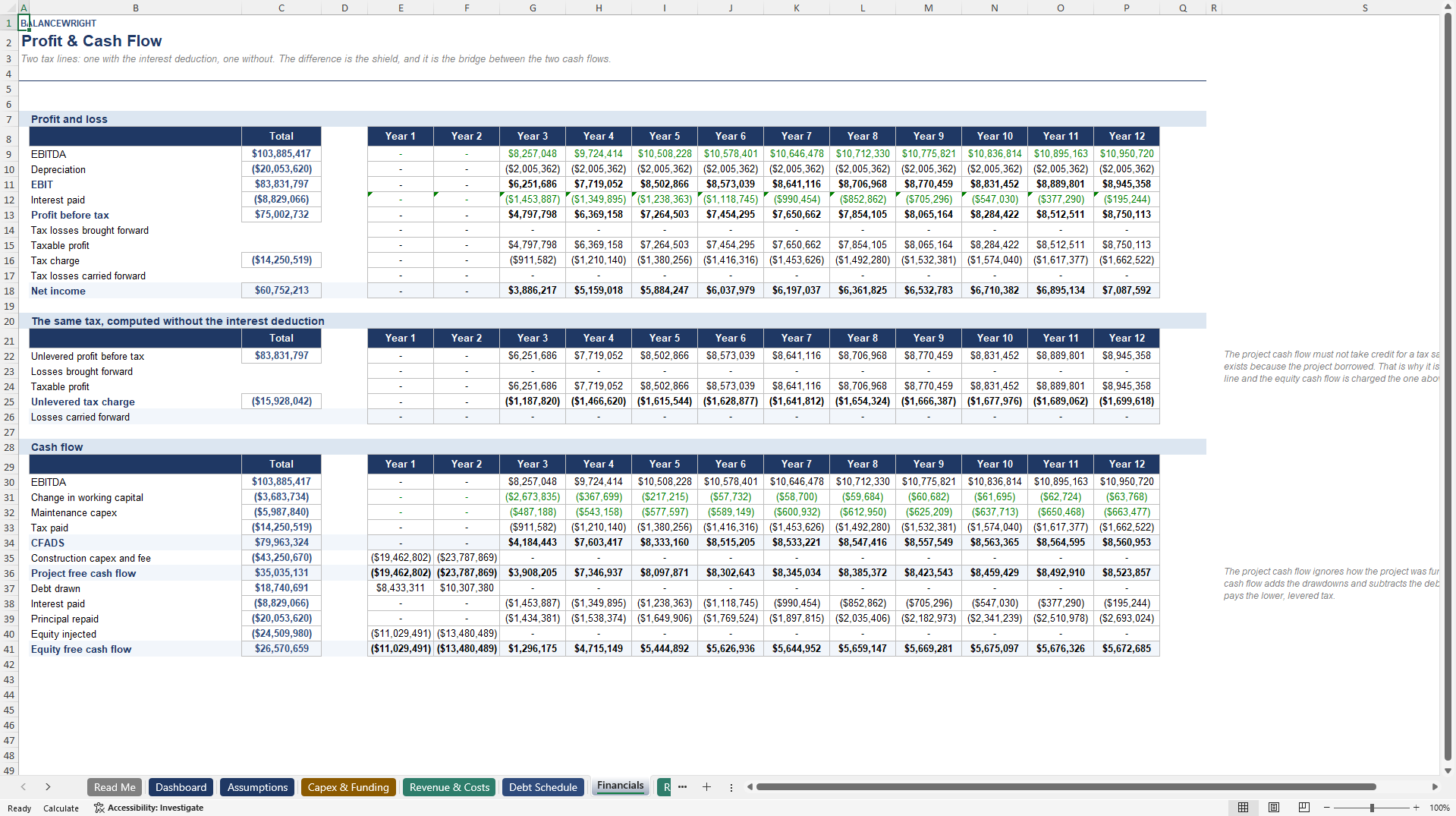Image resolution: width=1456 pixels, height=816 pixels.
Task: Select the BALANCEWRIGHT cell A1
Action: pos(24,23)
